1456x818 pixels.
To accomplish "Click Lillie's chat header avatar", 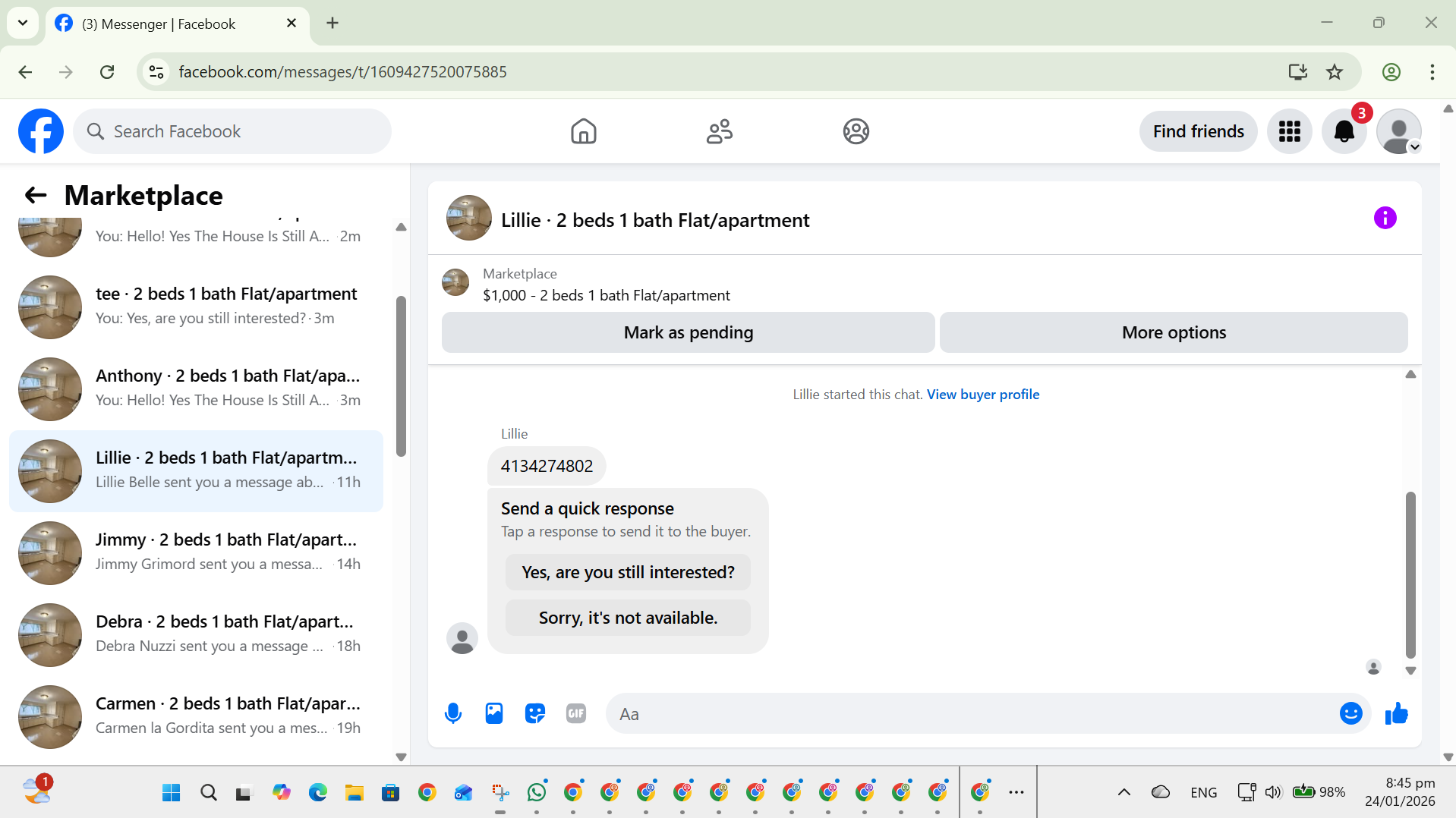I will point(468,219).
